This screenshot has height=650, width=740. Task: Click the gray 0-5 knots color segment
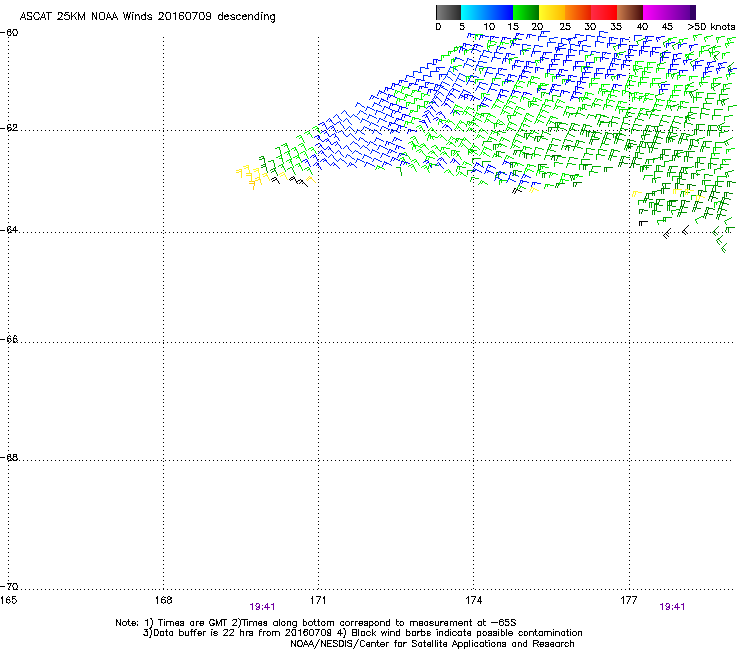click(x=448, y=12)
